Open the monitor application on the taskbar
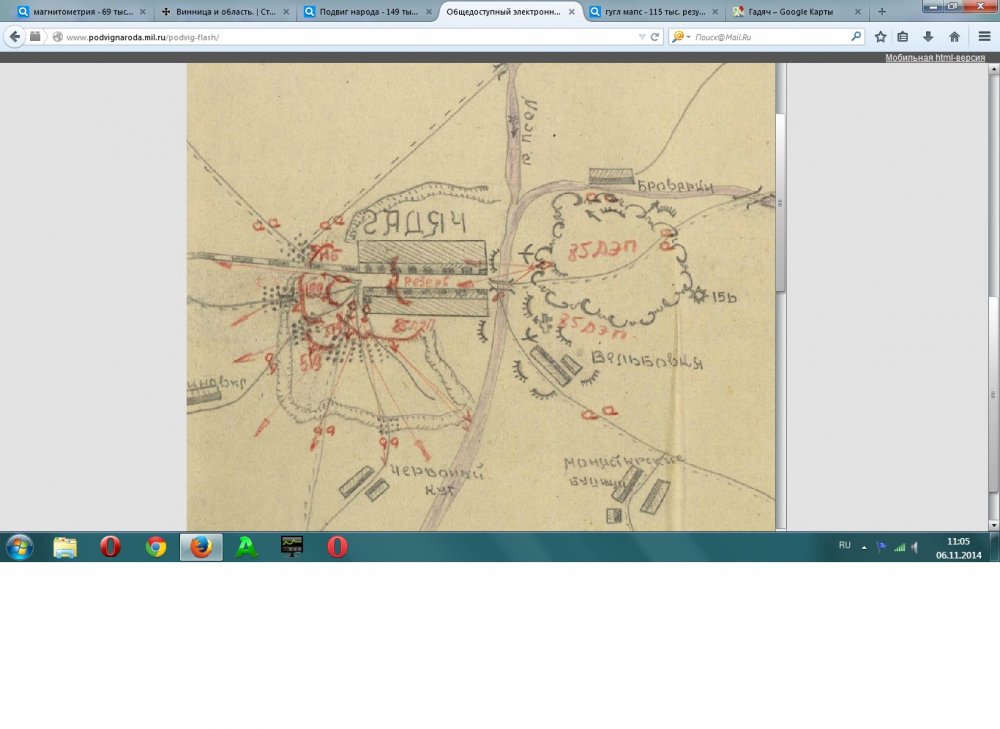 292,547
